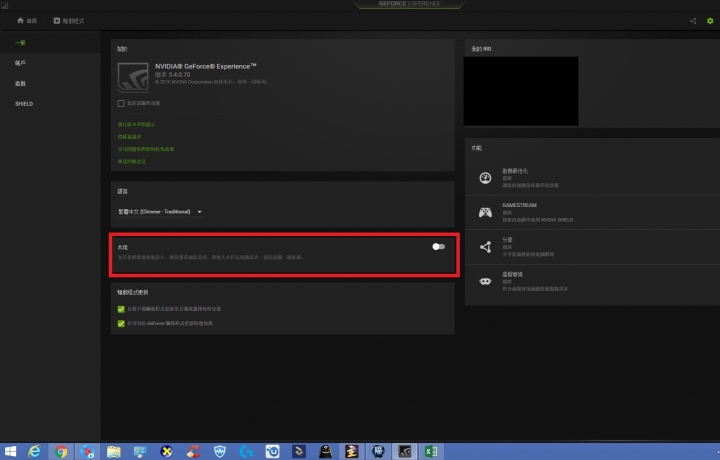Open Uplay from the taskbar
720x460 pixels.
click(273, 452)
